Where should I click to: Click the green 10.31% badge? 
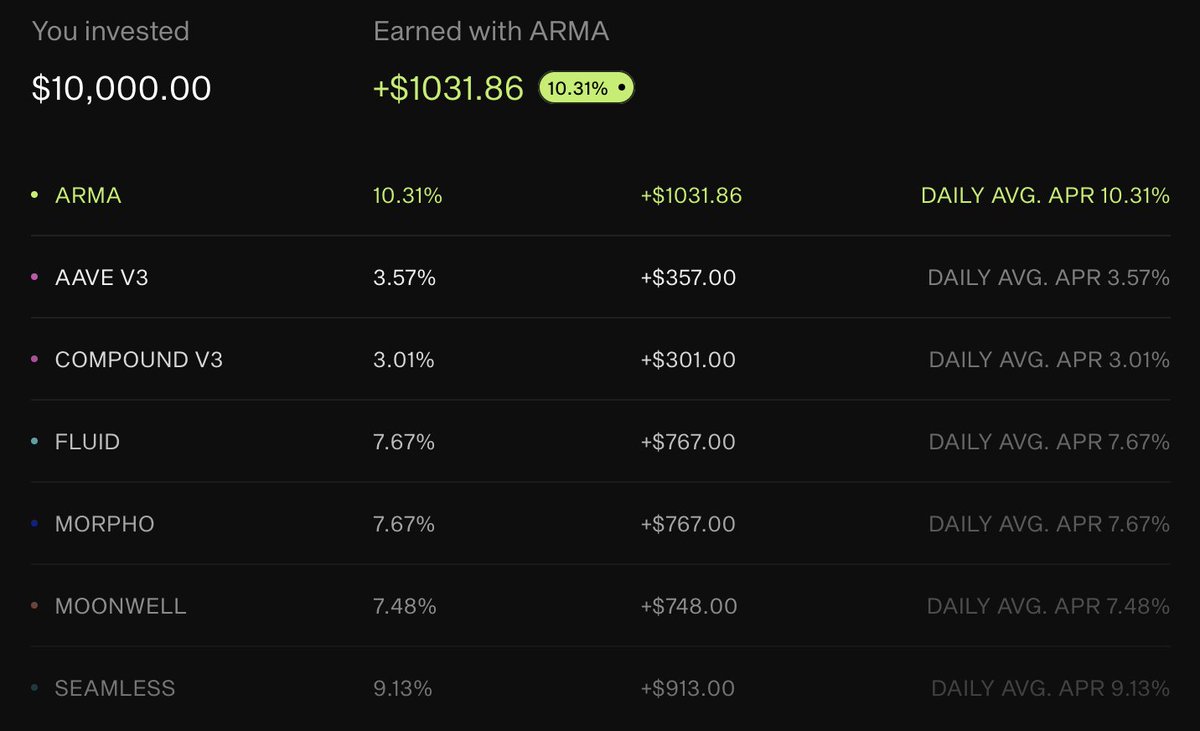586,88
